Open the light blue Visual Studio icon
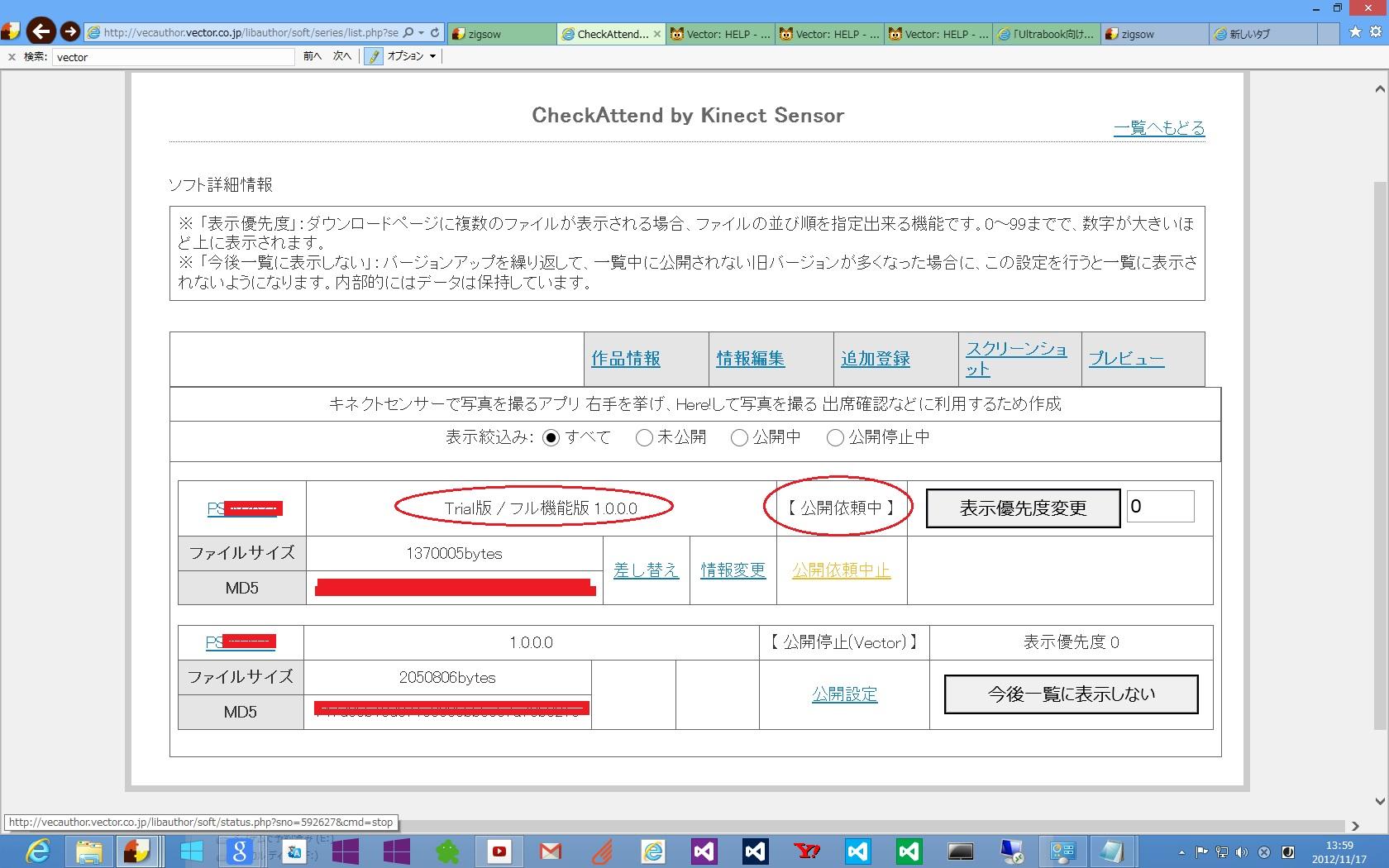Screen dimensions: 1389x868 click(857, 851)
